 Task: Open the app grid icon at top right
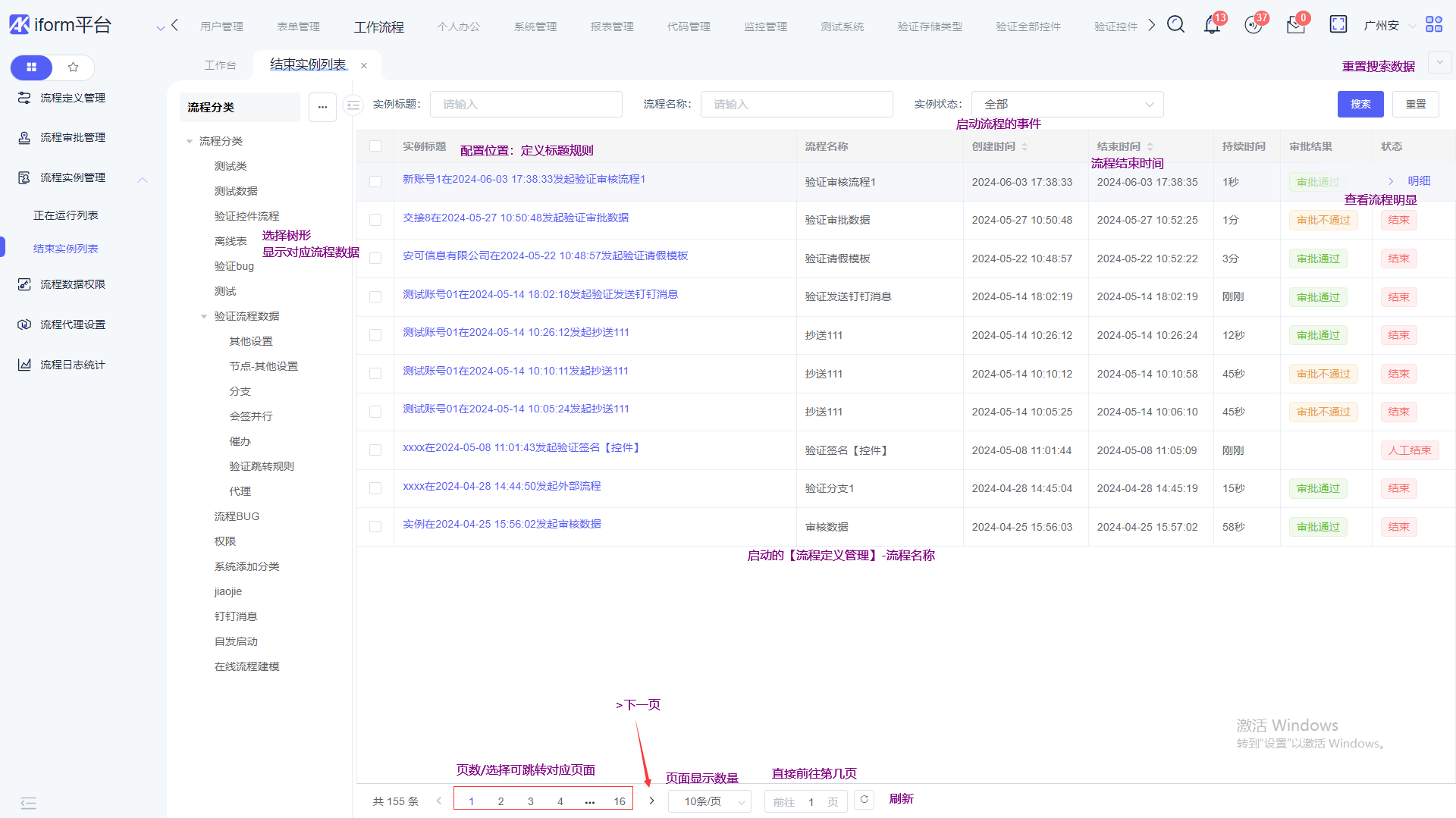click(1433, 25)
